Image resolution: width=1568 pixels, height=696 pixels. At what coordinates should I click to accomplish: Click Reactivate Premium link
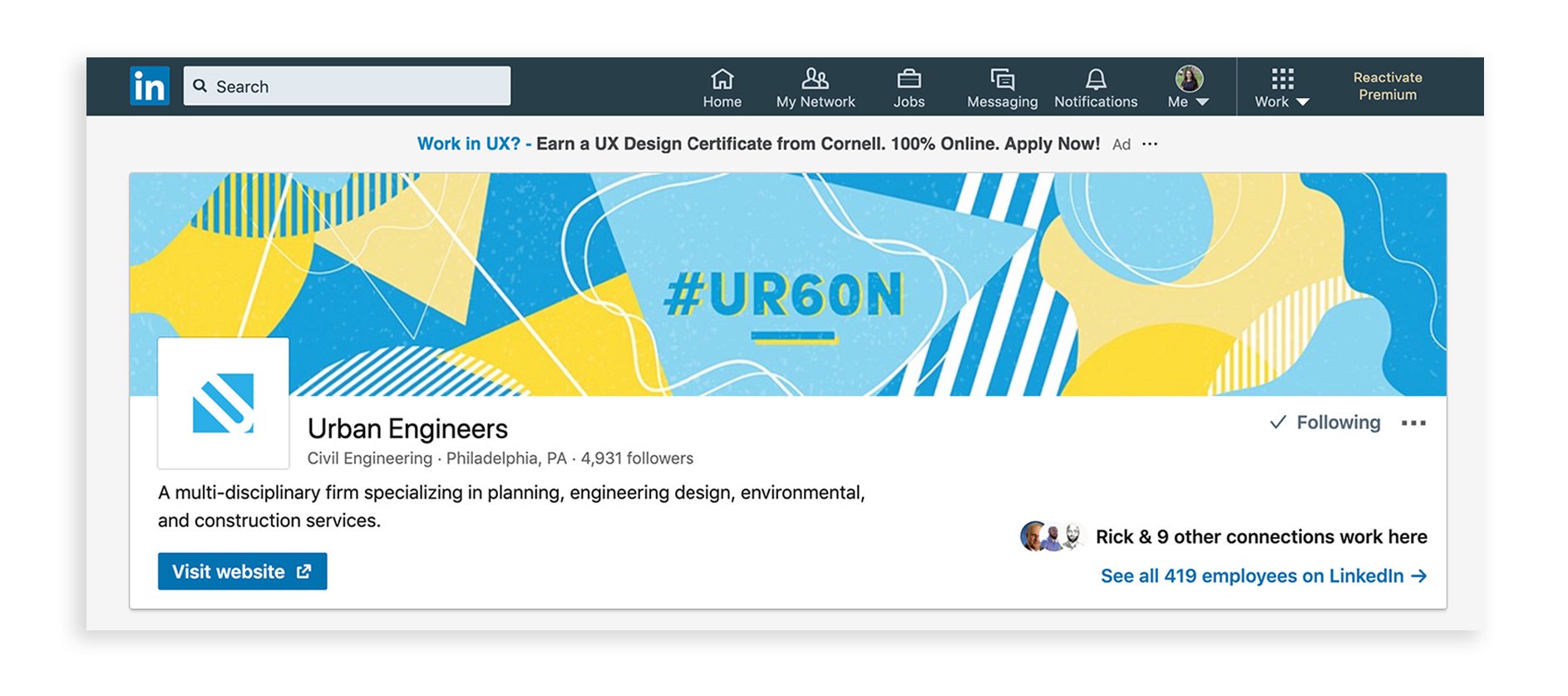[x=1388, y=86]
